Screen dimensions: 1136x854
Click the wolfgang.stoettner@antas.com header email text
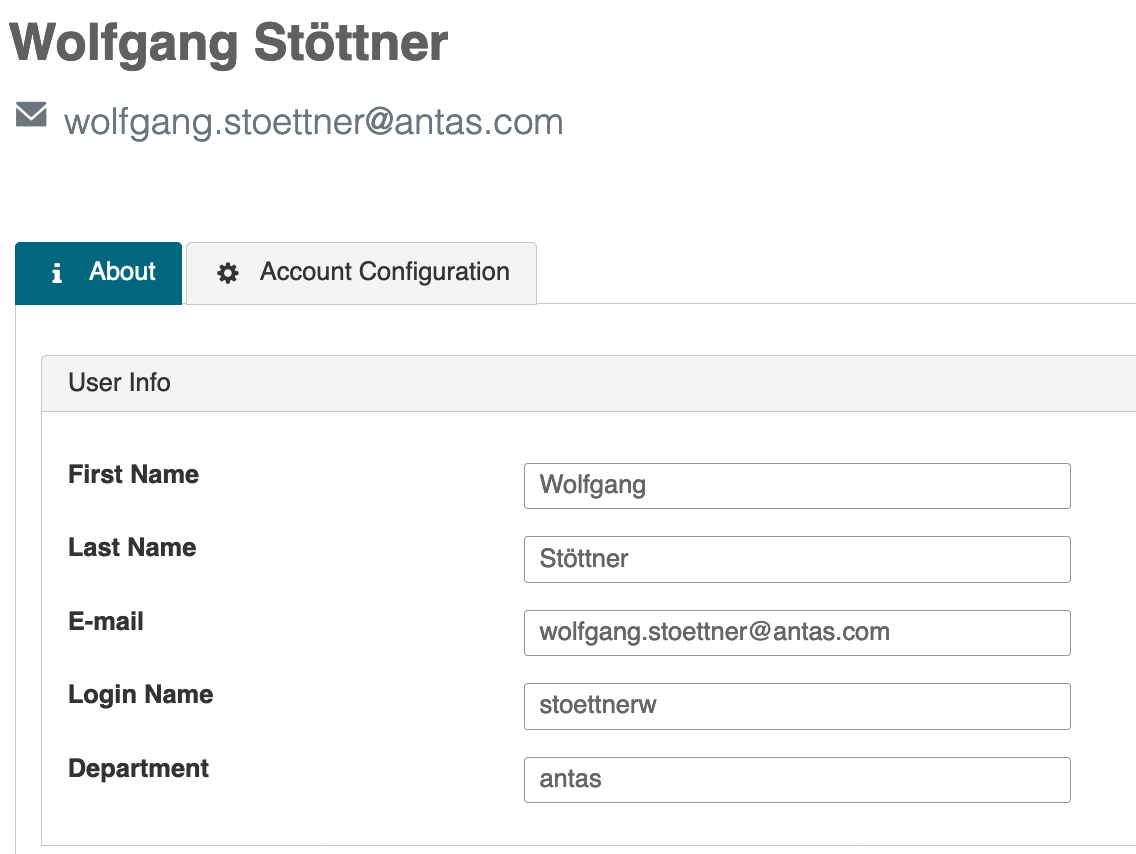coord(313,122)
